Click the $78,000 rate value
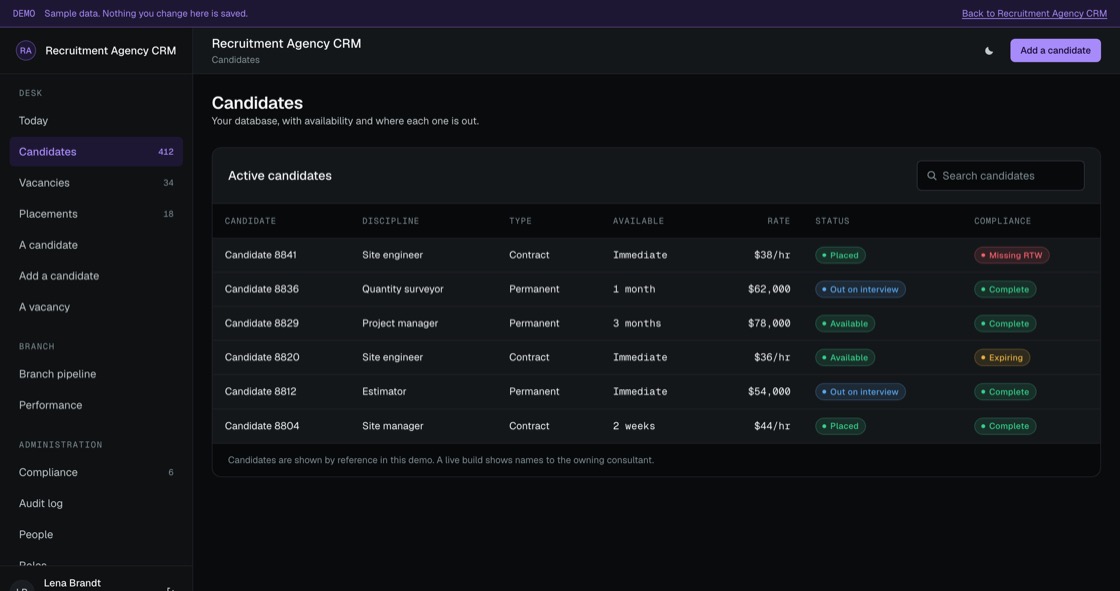Image resolution: width=1120 pixels, height=591 pixels. 769,324
